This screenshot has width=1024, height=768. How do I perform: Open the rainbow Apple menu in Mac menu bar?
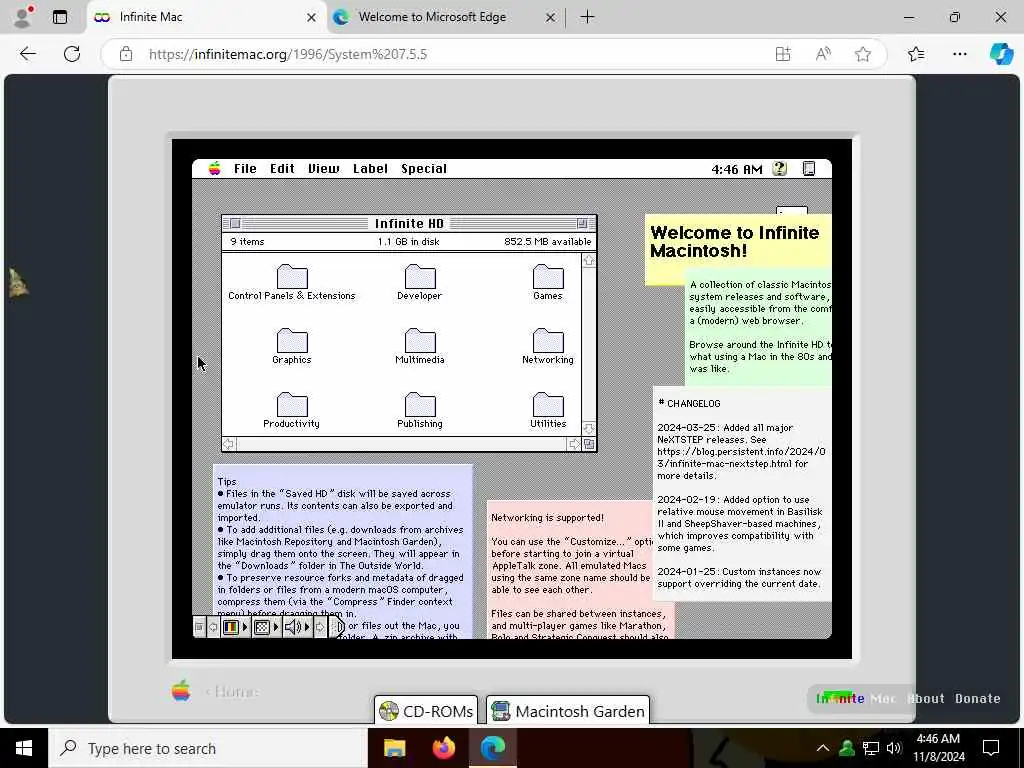(x=214, y=168)
